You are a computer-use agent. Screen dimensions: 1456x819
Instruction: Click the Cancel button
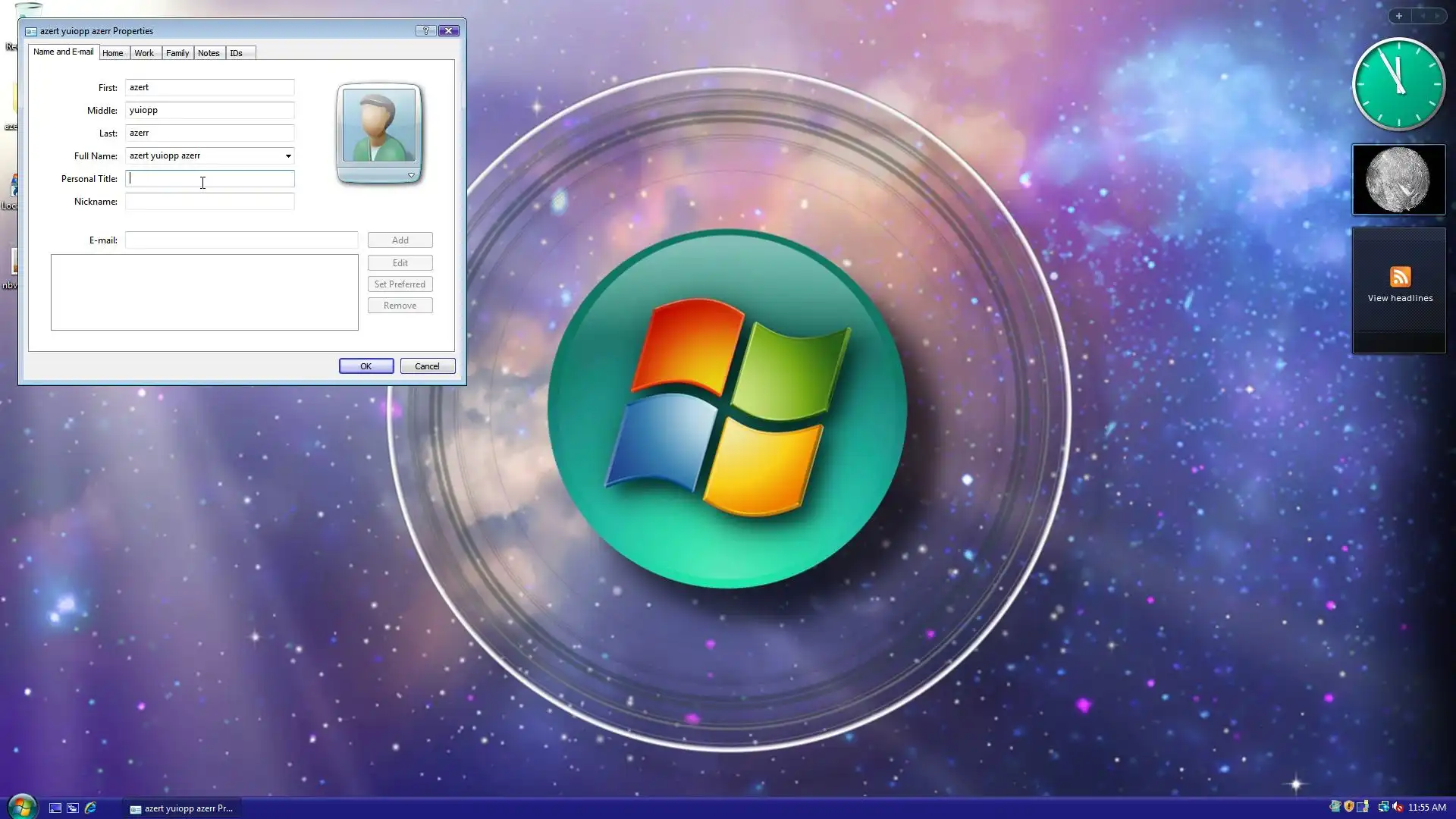coord(427,366)
